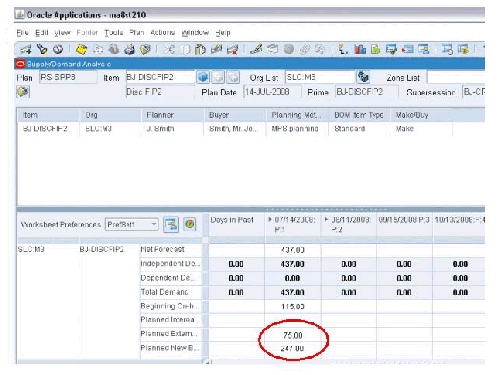Viewport: 500px width, 375px height.
Task: Click the yellow Save toolbar icon
Action: [x=81, y=49]
